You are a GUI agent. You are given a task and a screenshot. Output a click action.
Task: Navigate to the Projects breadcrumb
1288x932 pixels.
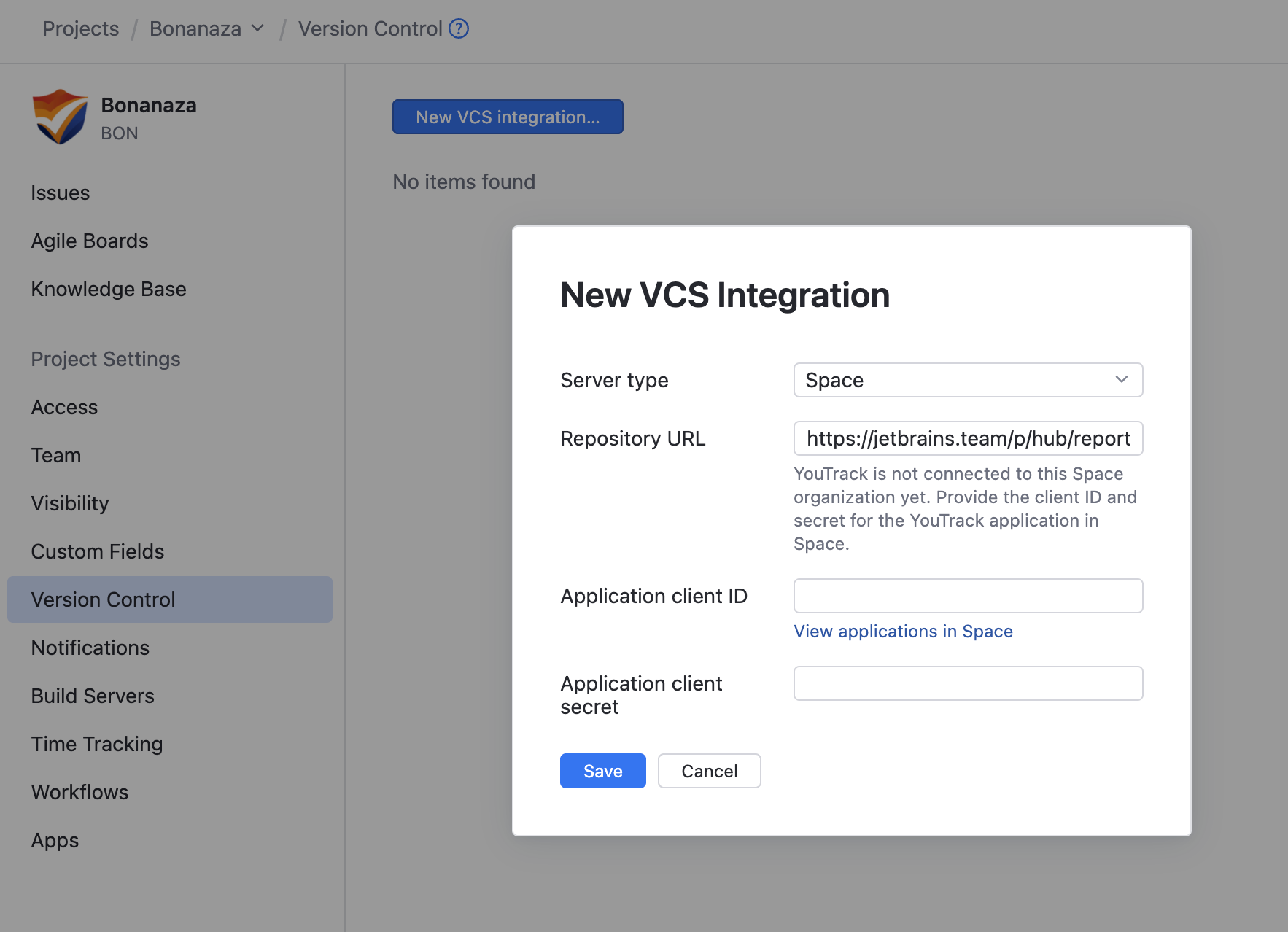(x=80, y=28)
